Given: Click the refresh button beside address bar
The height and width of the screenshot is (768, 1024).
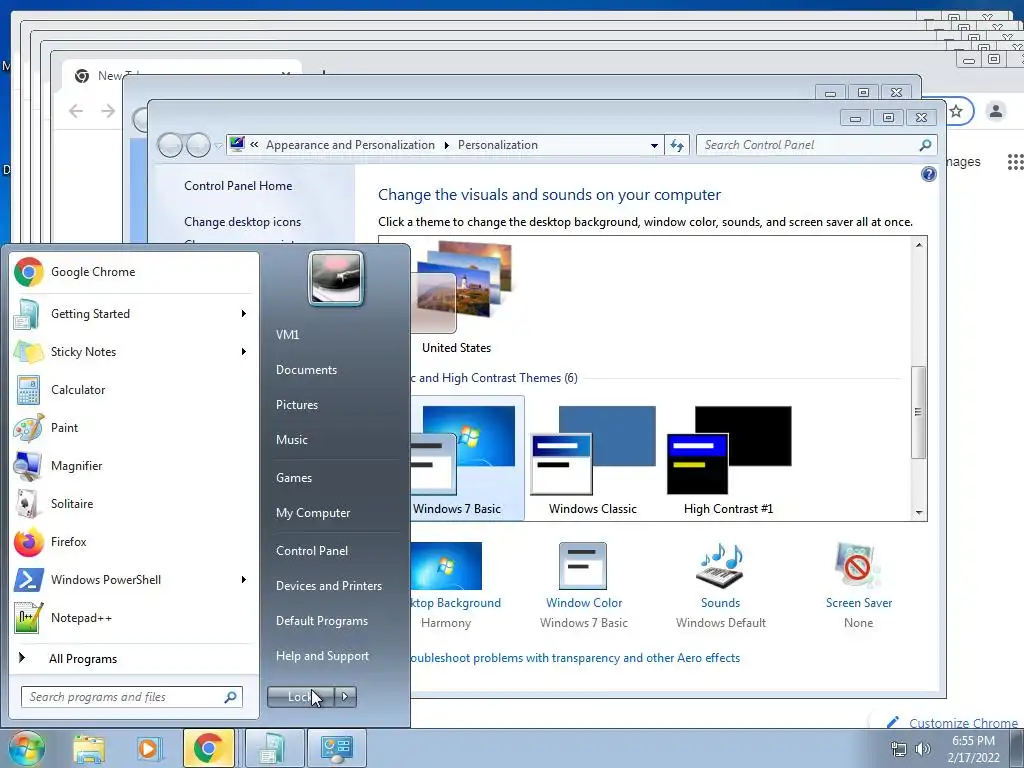Looking at the screenshot, I should [677, 145].
